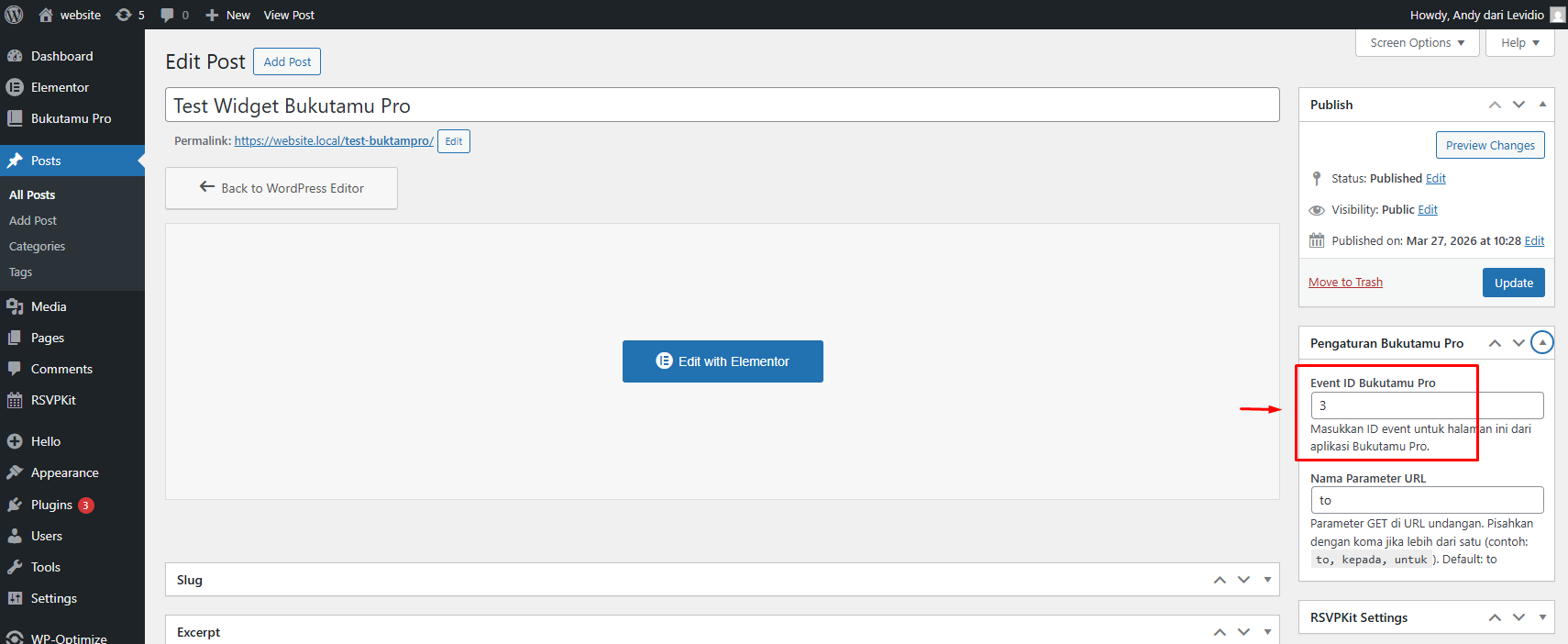Viewport: 1568px width, 644px height.
Task: Collapse the Pengaturan Bukutamu Pro panel
Action: point(1542,343)
